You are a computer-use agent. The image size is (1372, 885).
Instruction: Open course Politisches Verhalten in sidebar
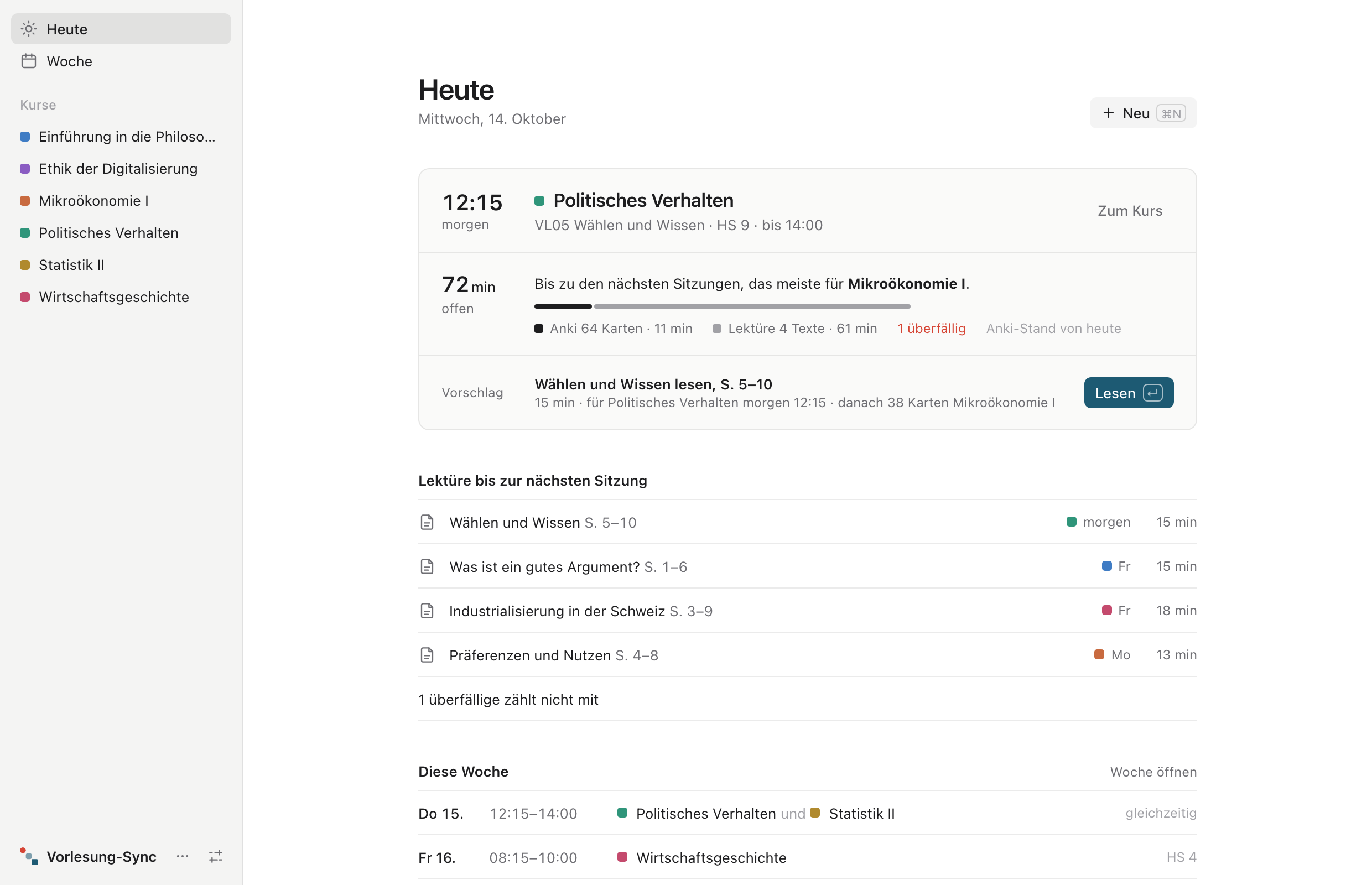tap(121, 233)
